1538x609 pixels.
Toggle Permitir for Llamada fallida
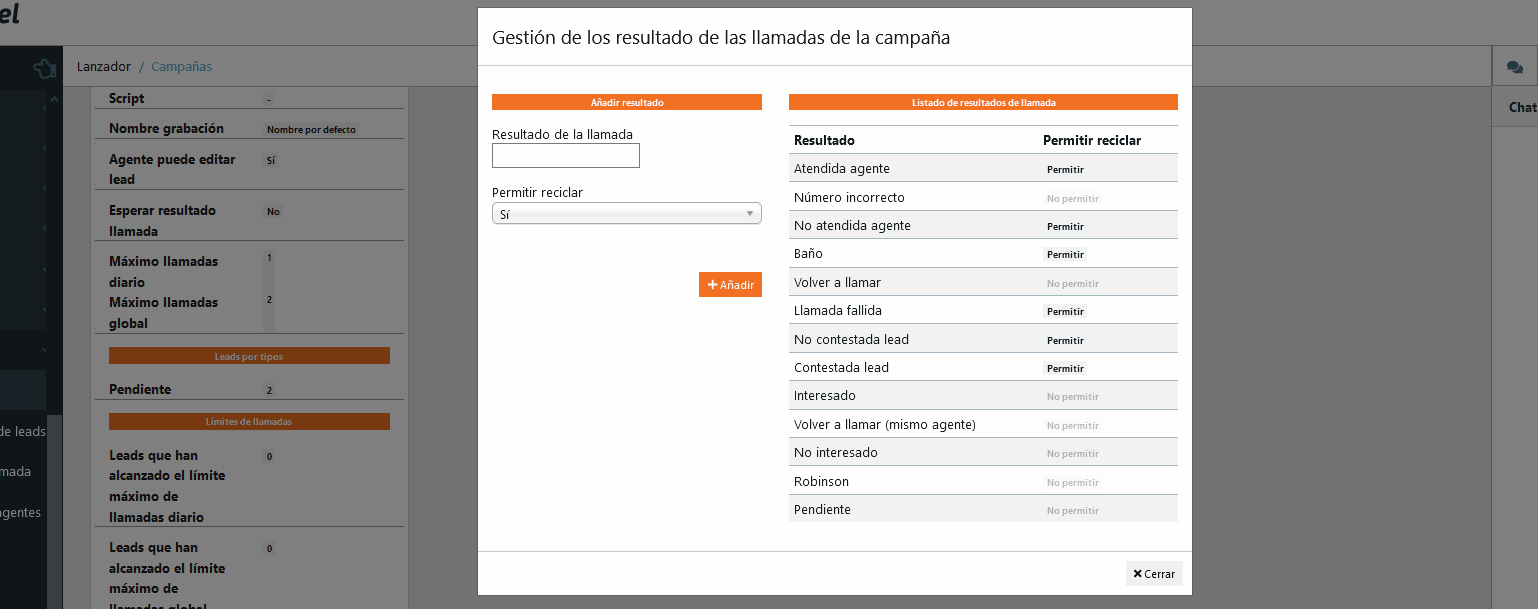point(1064,312)
